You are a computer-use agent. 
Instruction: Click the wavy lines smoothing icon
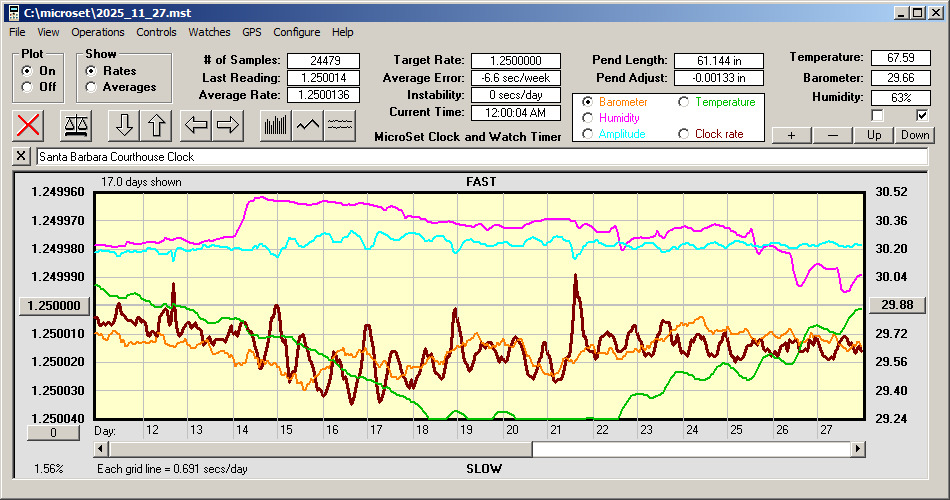pos(341,125)
